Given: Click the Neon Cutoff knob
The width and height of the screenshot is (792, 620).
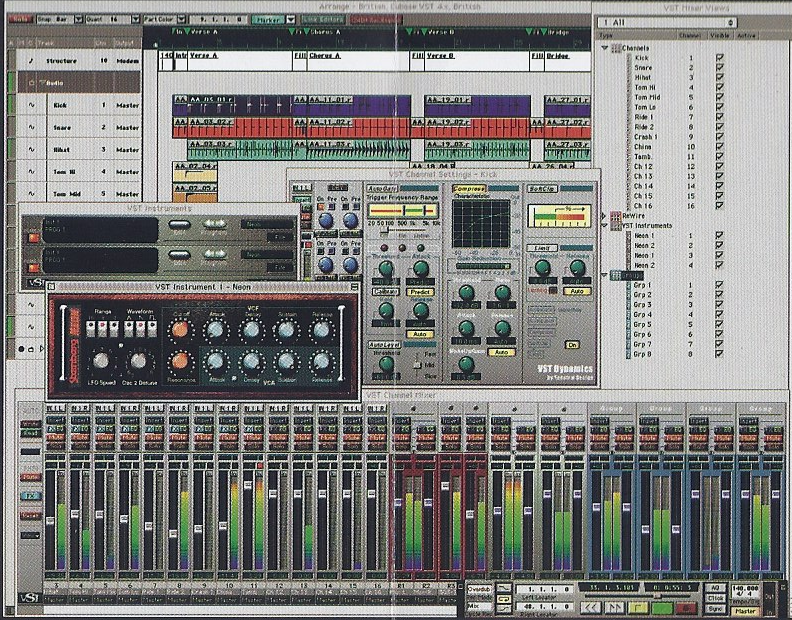Looking at the screenshot, I should pyautogui.click(x=180, y=329).
